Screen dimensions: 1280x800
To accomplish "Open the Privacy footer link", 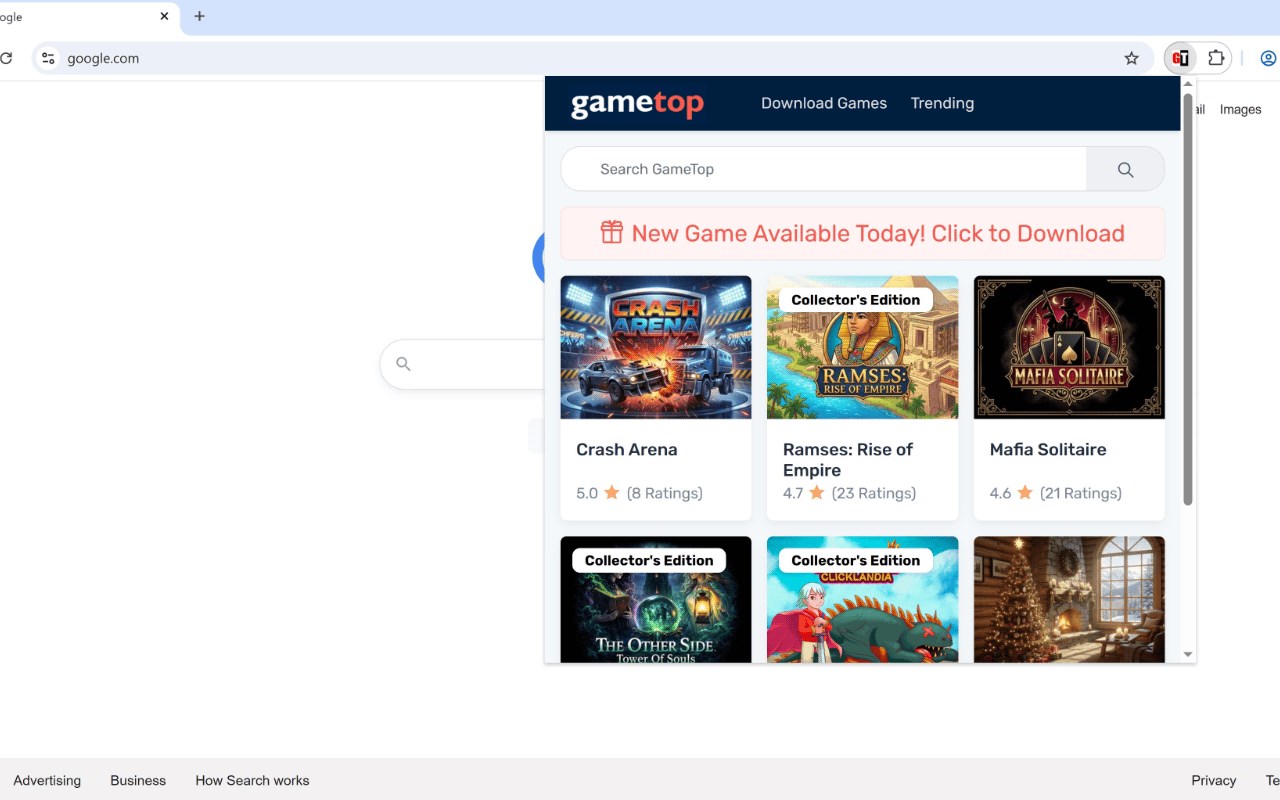I will coord(1214,780).
